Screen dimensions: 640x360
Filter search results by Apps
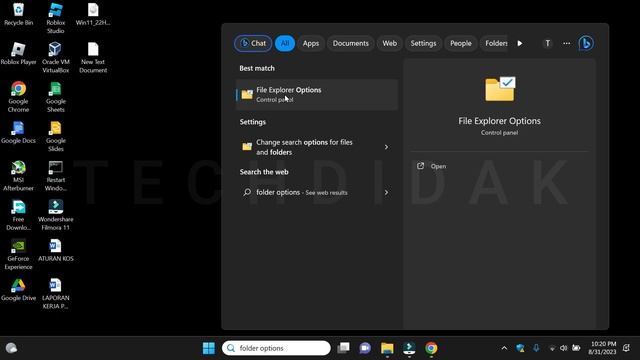311,43
